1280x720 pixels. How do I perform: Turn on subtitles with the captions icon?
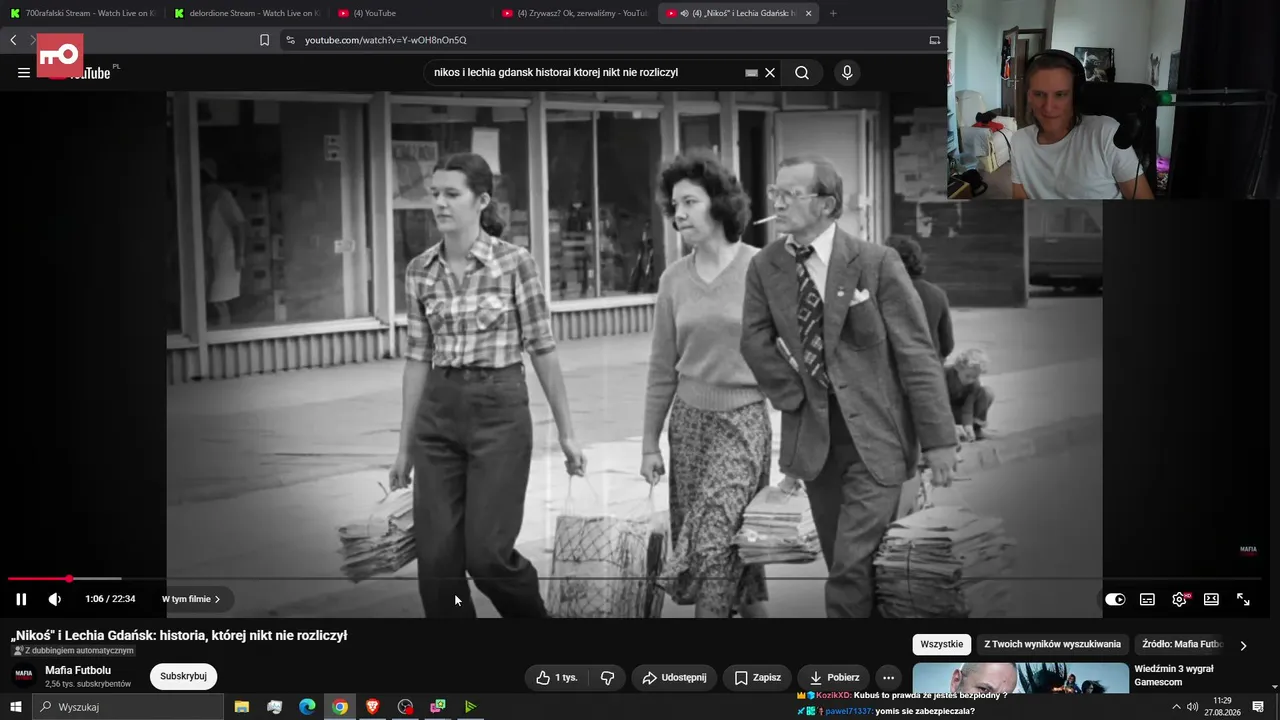coord(1147,599)
